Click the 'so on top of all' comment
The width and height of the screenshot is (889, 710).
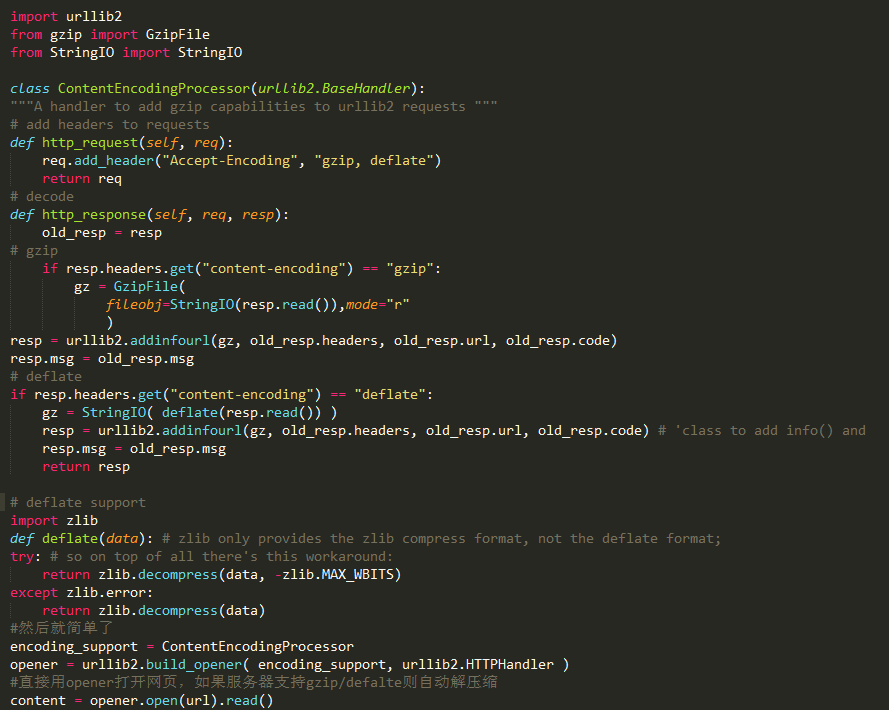[221, 557]
